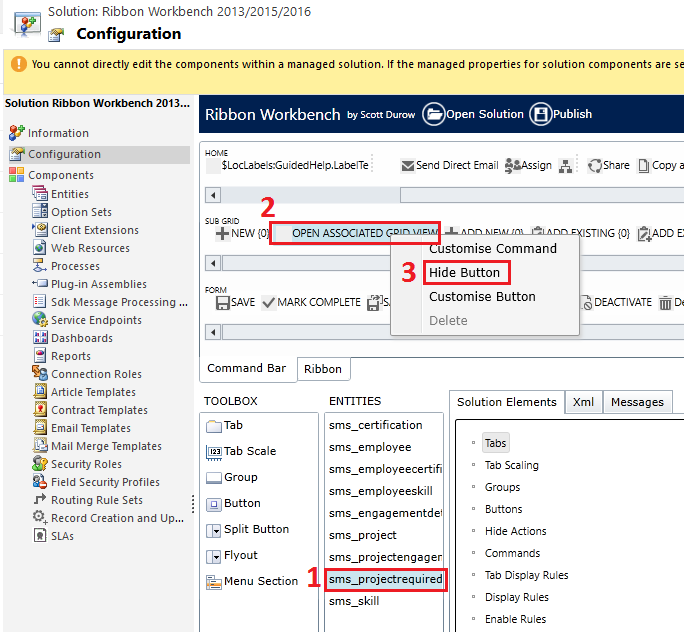This screenshot has width=684, height=632.
Task: Choose Hide Button from context menu
Action: (x=464, y=272)
